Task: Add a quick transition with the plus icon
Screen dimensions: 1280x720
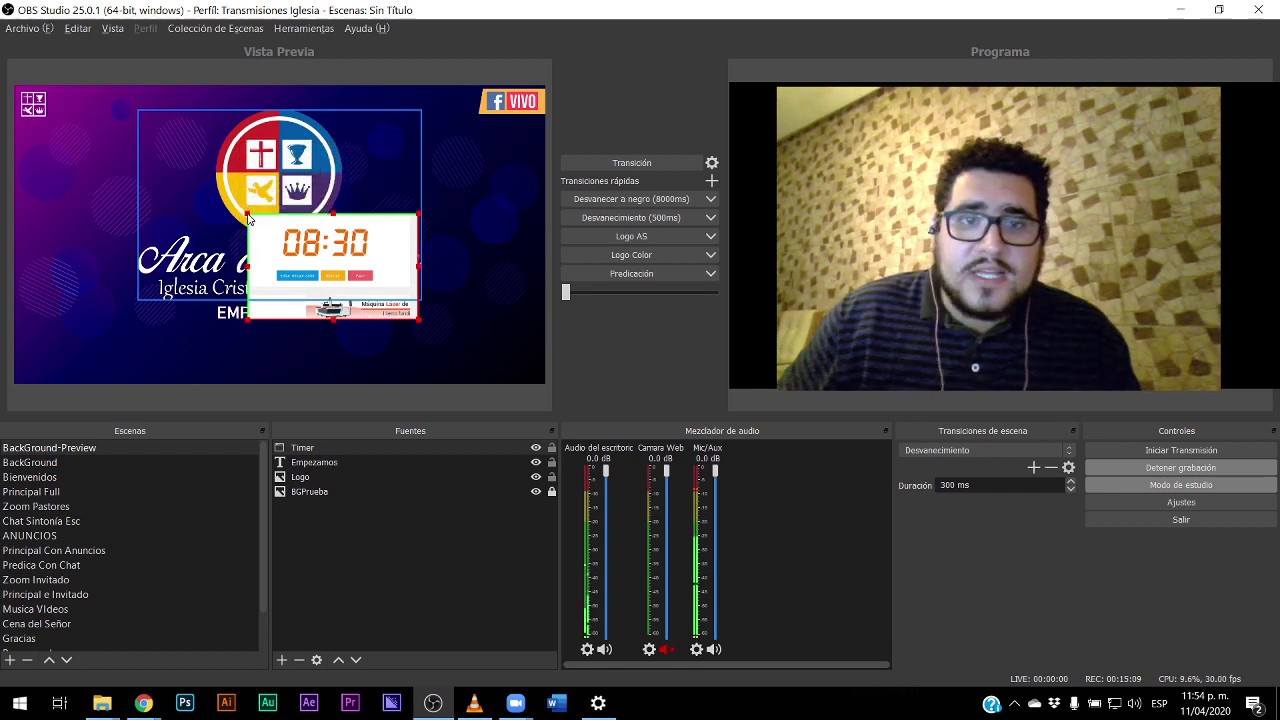Action: coord(712,181)
